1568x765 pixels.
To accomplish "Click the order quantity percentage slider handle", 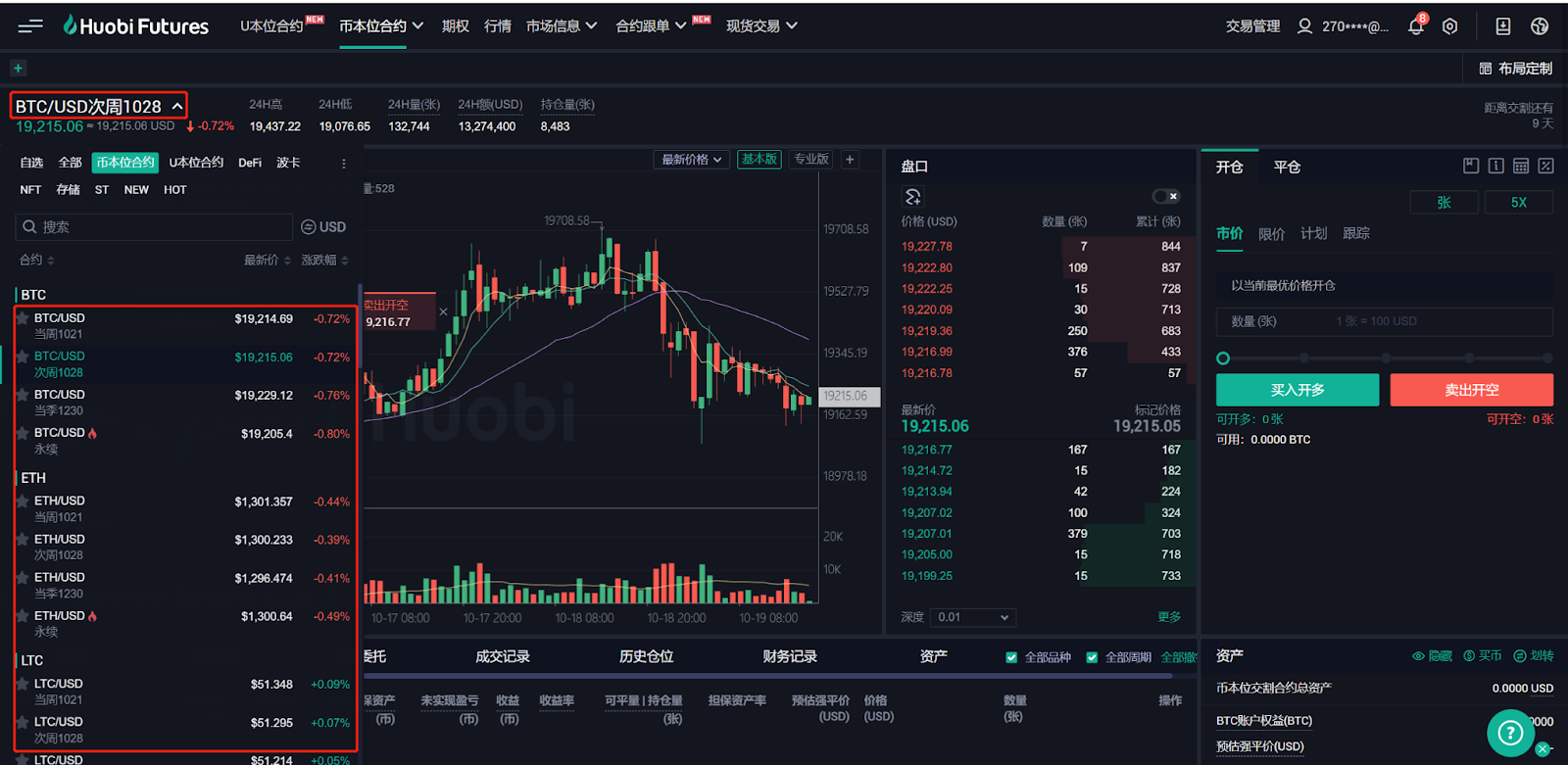I will (1223, 359).
